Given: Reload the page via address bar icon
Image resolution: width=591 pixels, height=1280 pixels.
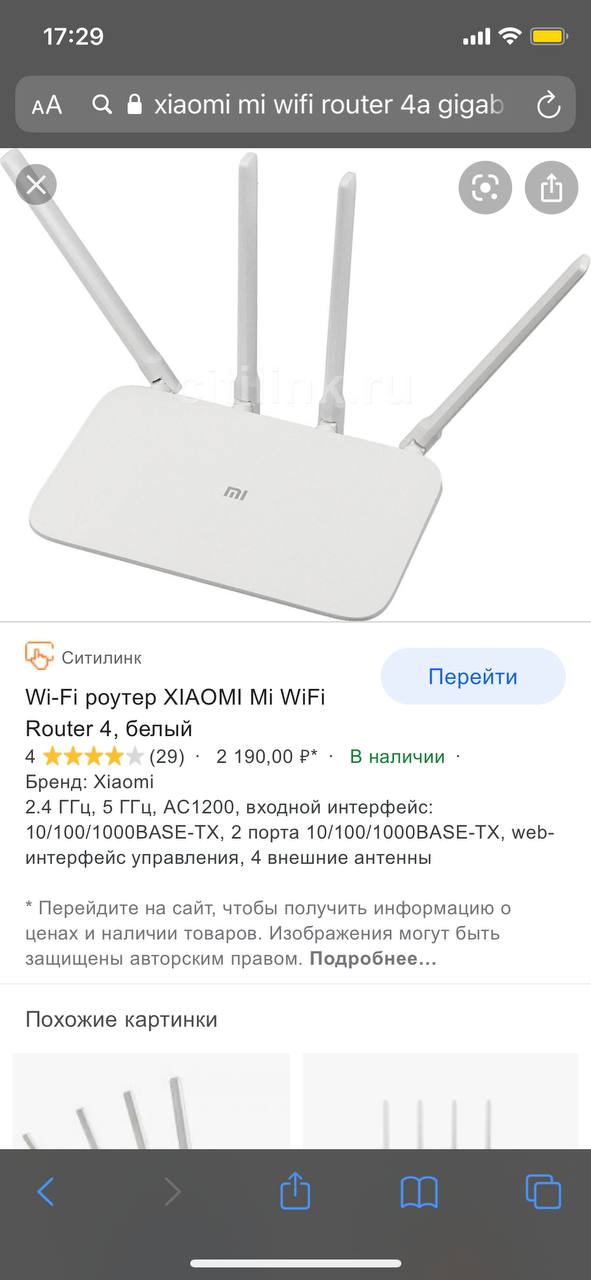Looking at the screenshot, I should 548,104.
